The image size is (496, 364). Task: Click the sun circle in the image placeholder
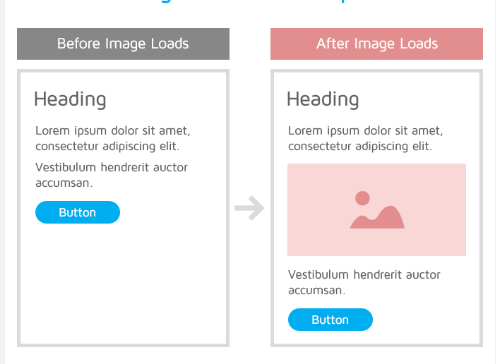point(362,198)
